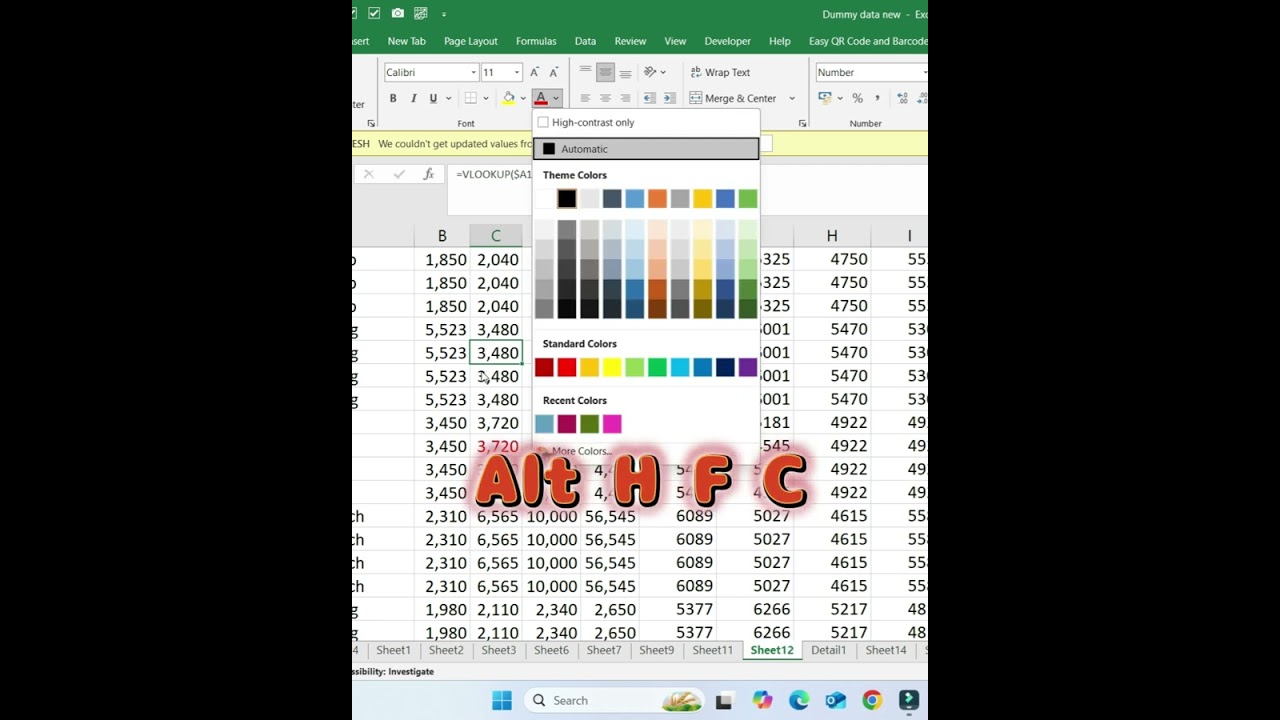The width and height of the screenshot is (1280, 720).
Task: Switch to the Detail1 worksheet tab
Action: 829,650
